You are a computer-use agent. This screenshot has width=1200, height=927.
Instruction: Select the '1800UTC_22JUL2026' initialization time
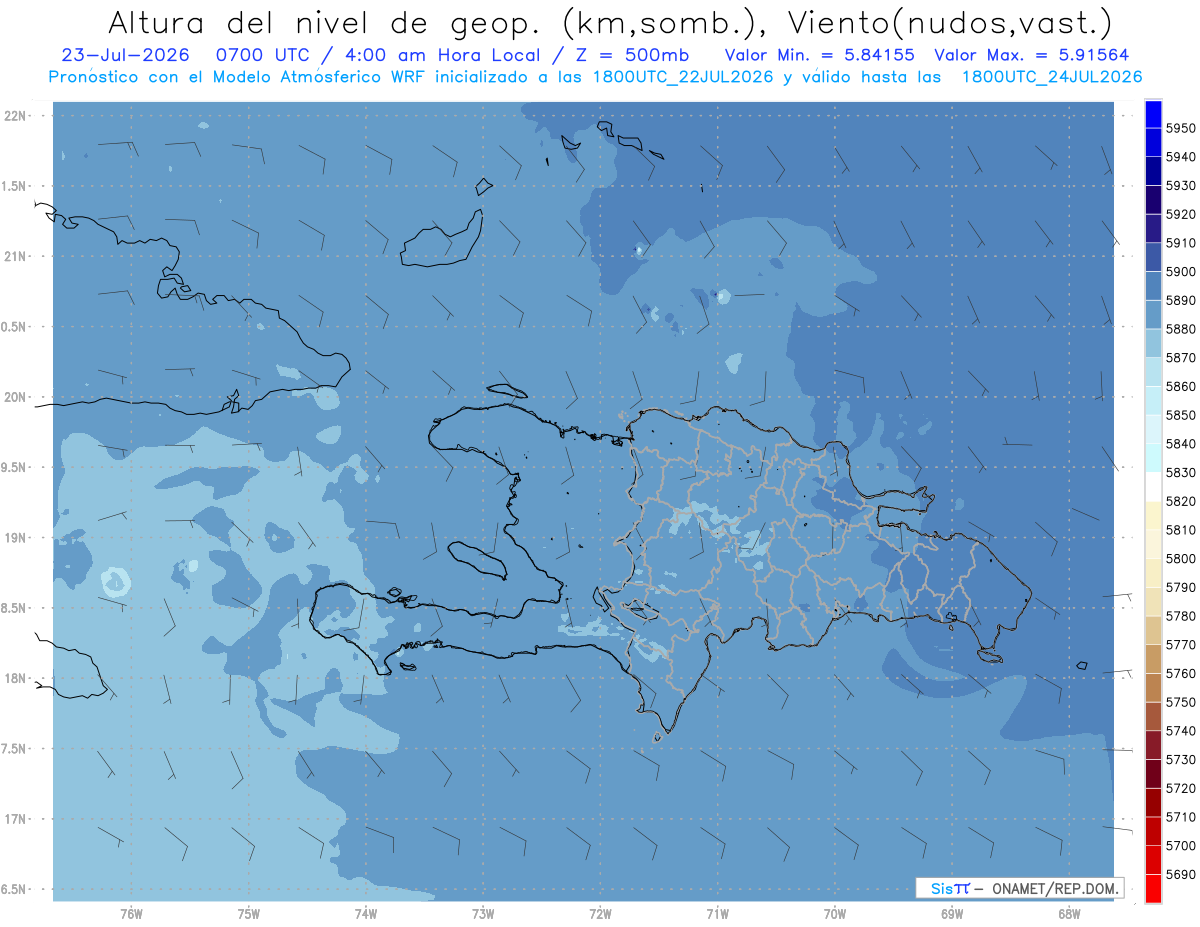click(x=683, y=77)
